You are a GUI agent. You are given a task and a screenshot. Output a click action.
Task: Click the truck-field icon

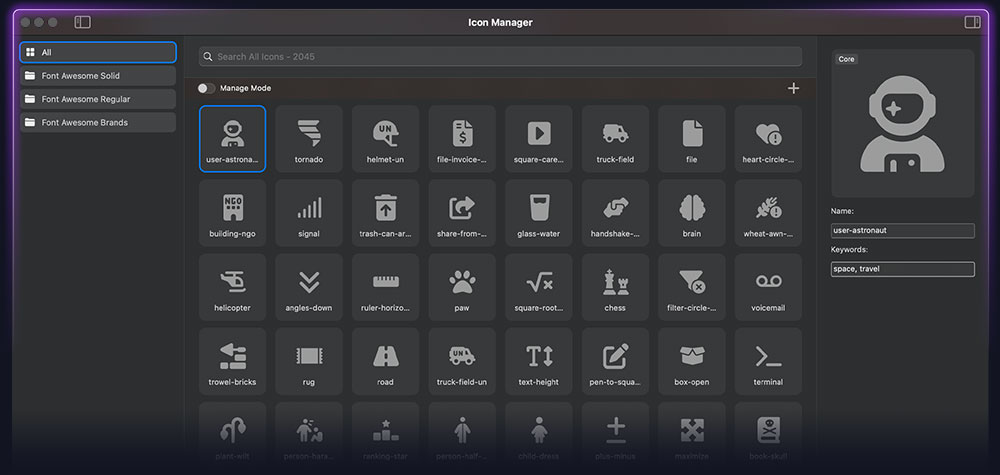pos(615,138)
